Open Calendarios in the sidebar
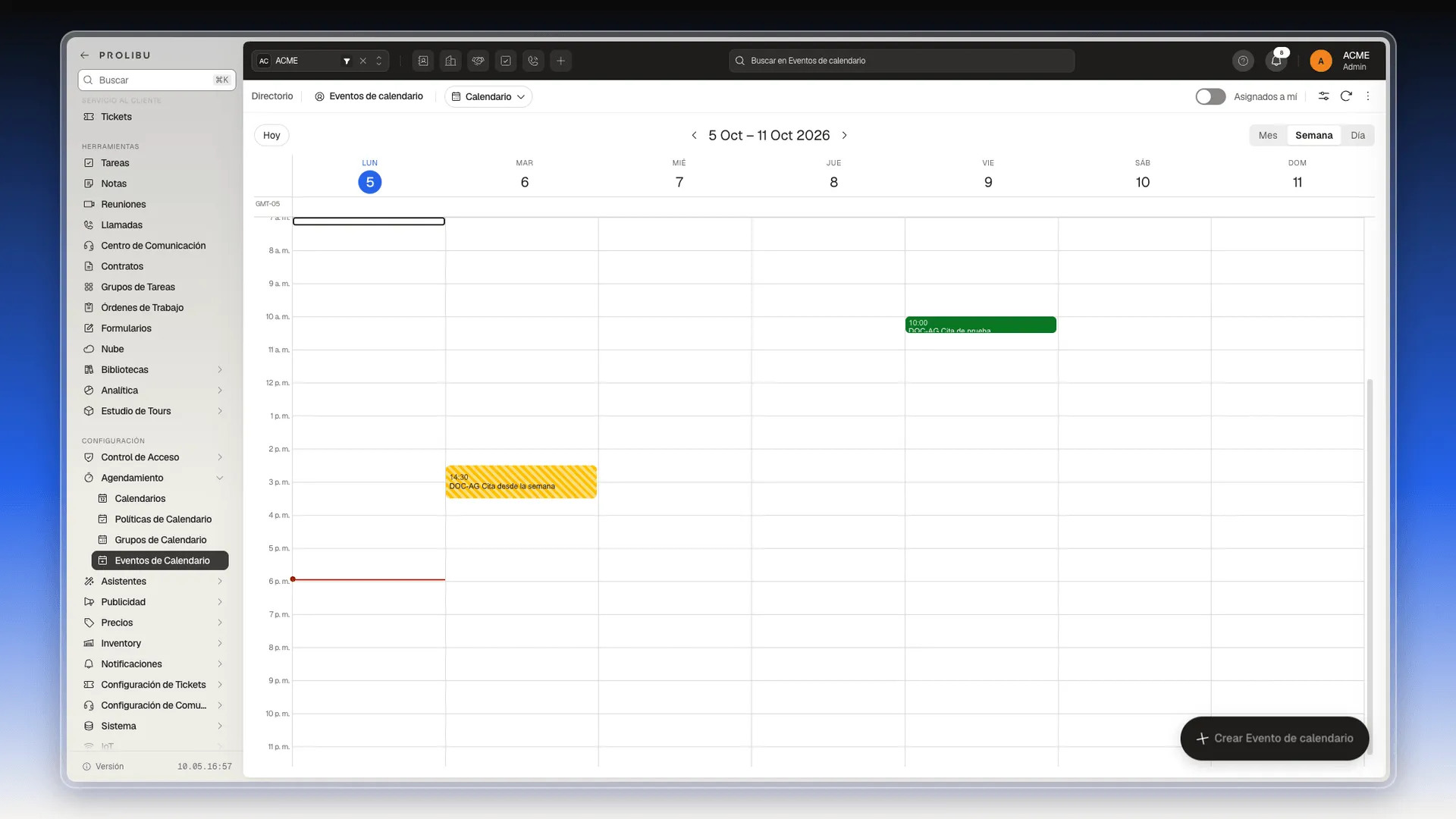This screenshot has width=1456, height=819. [x=140, y=499]
